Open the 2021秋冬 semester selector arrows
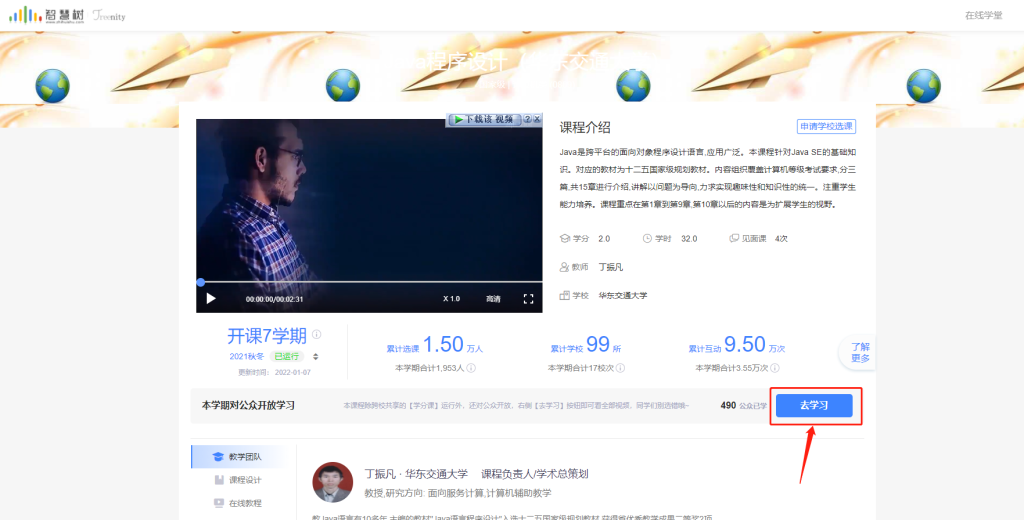The height and width of the screenshot is (520, 1024). (316, 357)
